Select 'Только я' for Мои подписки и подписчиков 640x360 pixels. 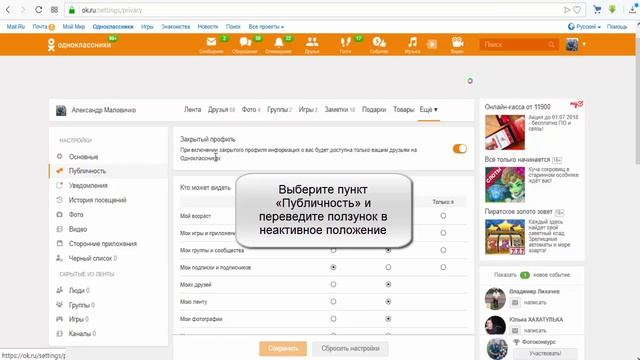pos(443,267)
